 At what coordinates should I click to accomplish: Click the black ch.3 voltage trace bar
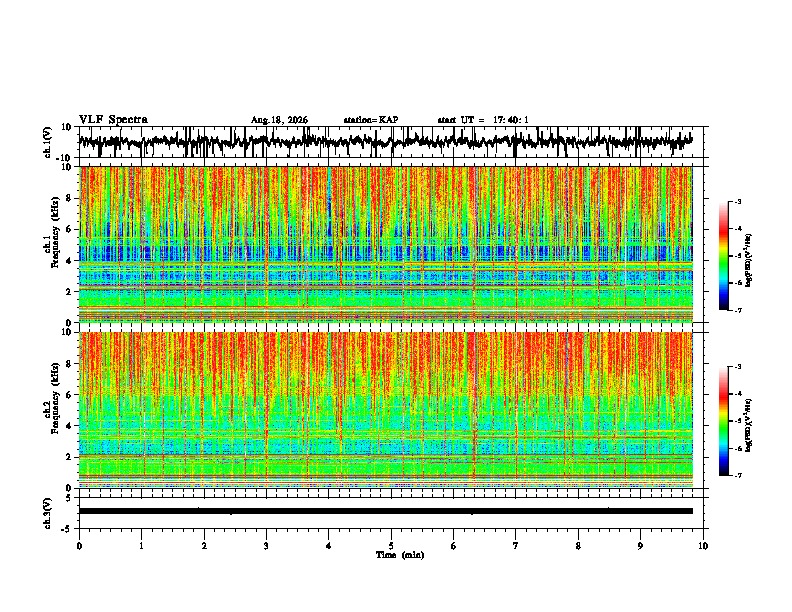coord(385,511)
